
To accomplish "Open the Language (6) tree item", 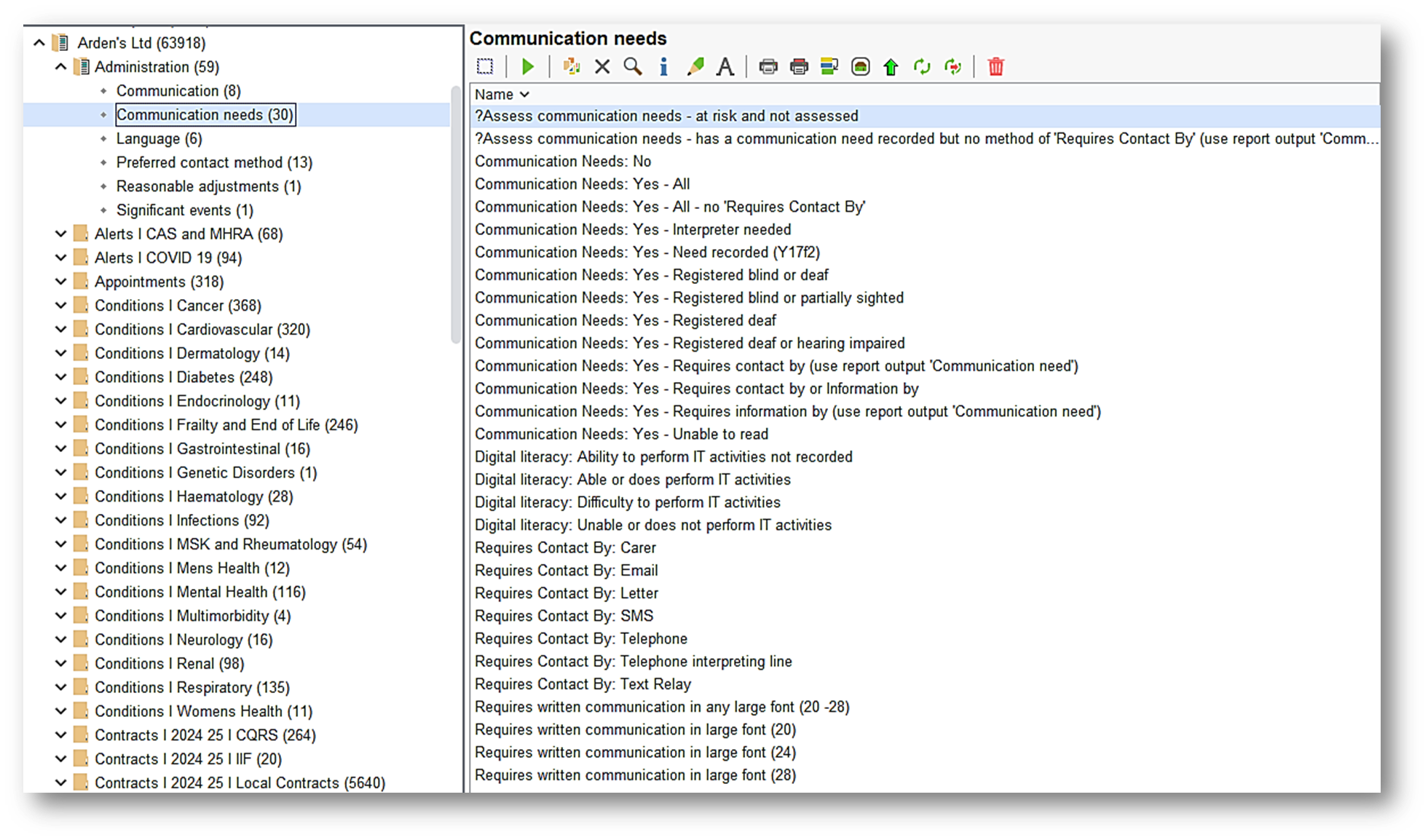I will 159,138.
